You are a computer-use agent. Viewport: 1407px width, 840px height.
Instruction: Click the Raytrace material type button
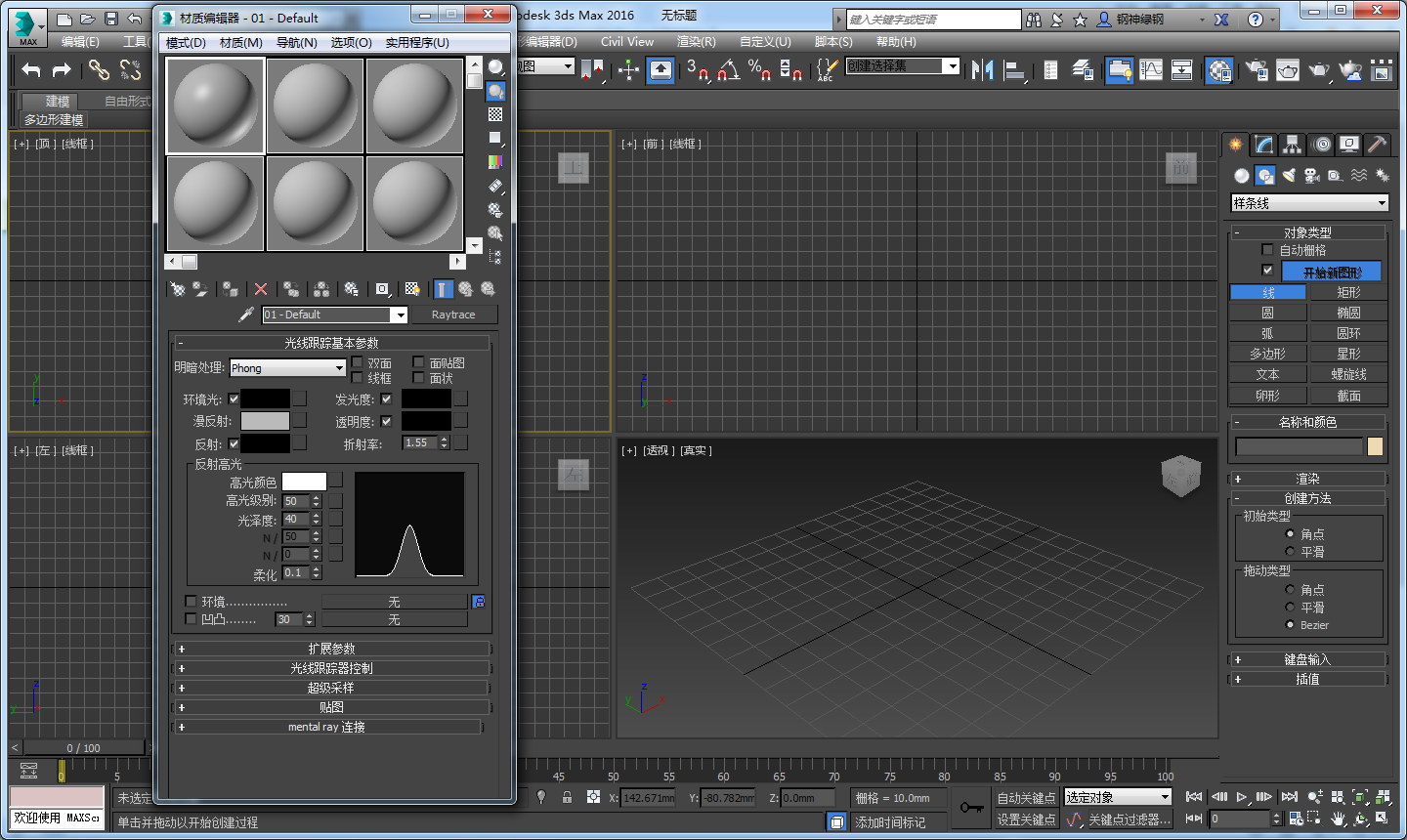point(453,315)
